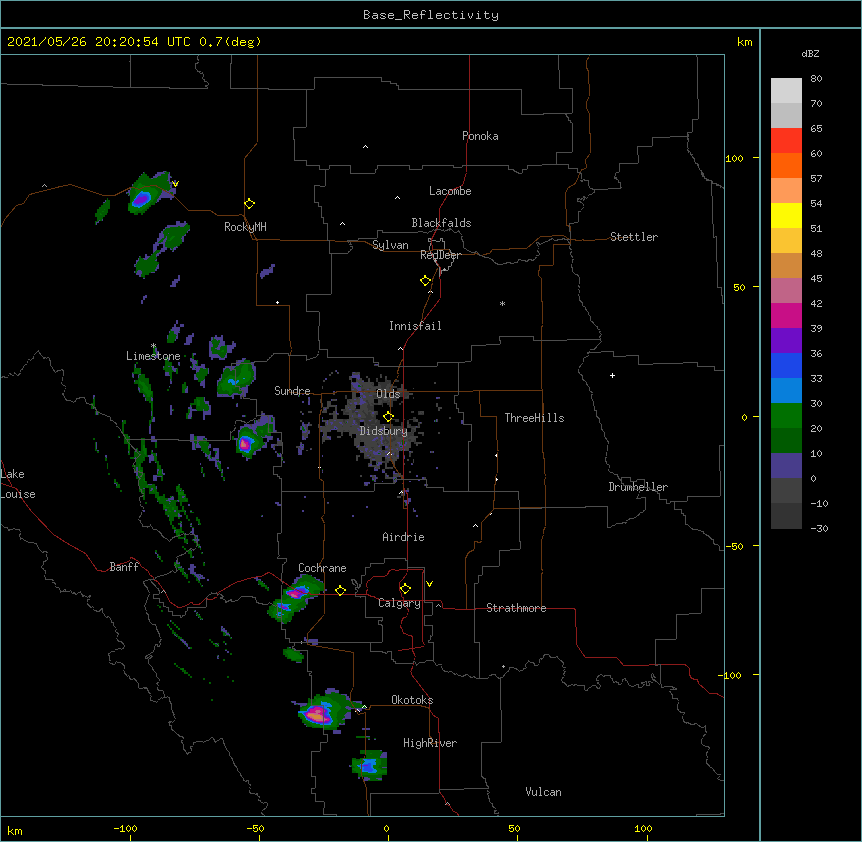Click the Blackfalds city label

(441, 223)
